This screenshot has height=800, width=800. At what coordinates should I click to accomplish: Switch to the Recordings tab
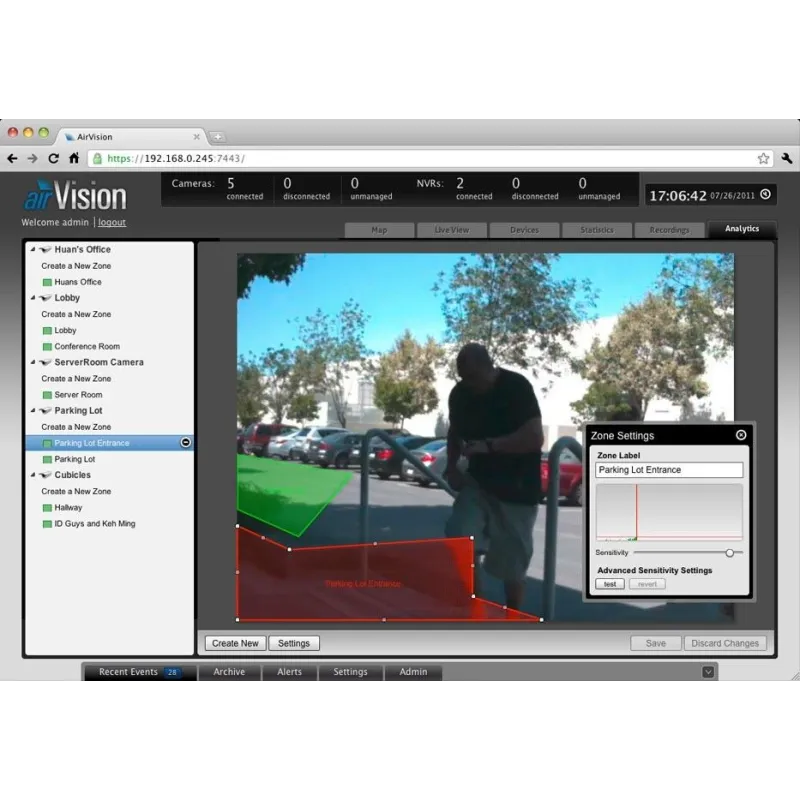tap(669, 230)
